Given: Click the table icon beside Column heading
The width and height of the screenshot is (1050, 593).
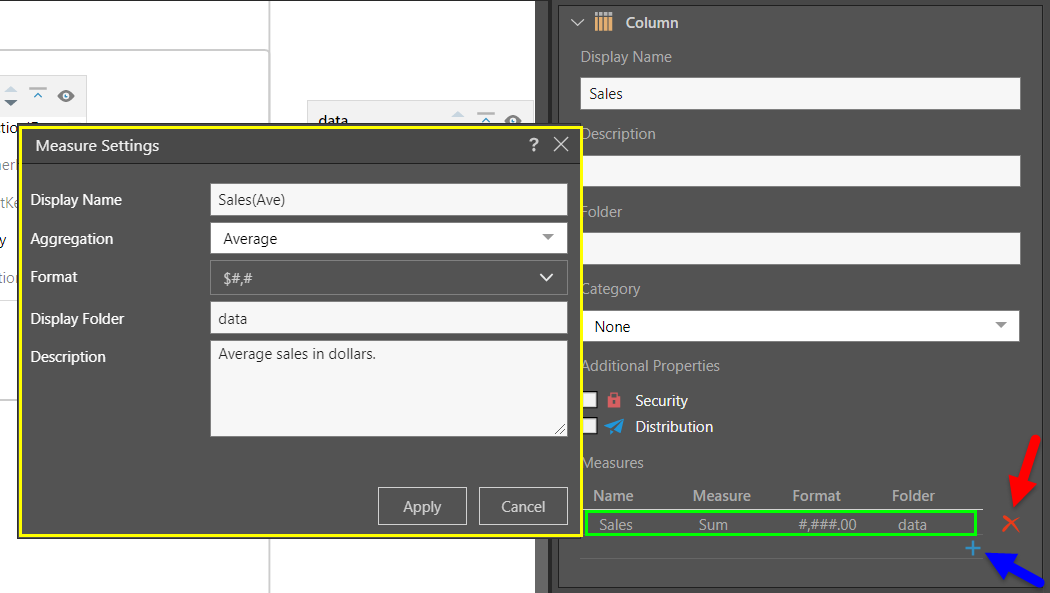Looking at the screenshot, I should click(x=603, y=22).
